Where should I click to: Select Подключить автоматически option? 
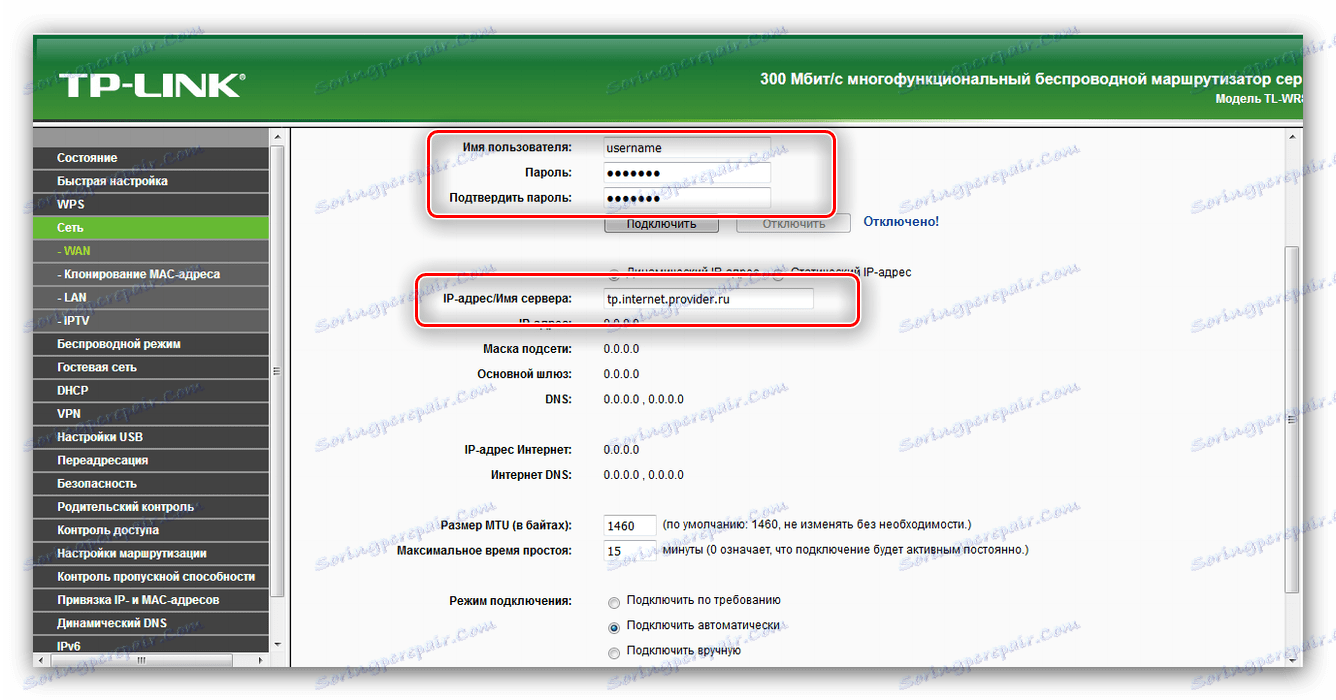click(x=614, y=628)
